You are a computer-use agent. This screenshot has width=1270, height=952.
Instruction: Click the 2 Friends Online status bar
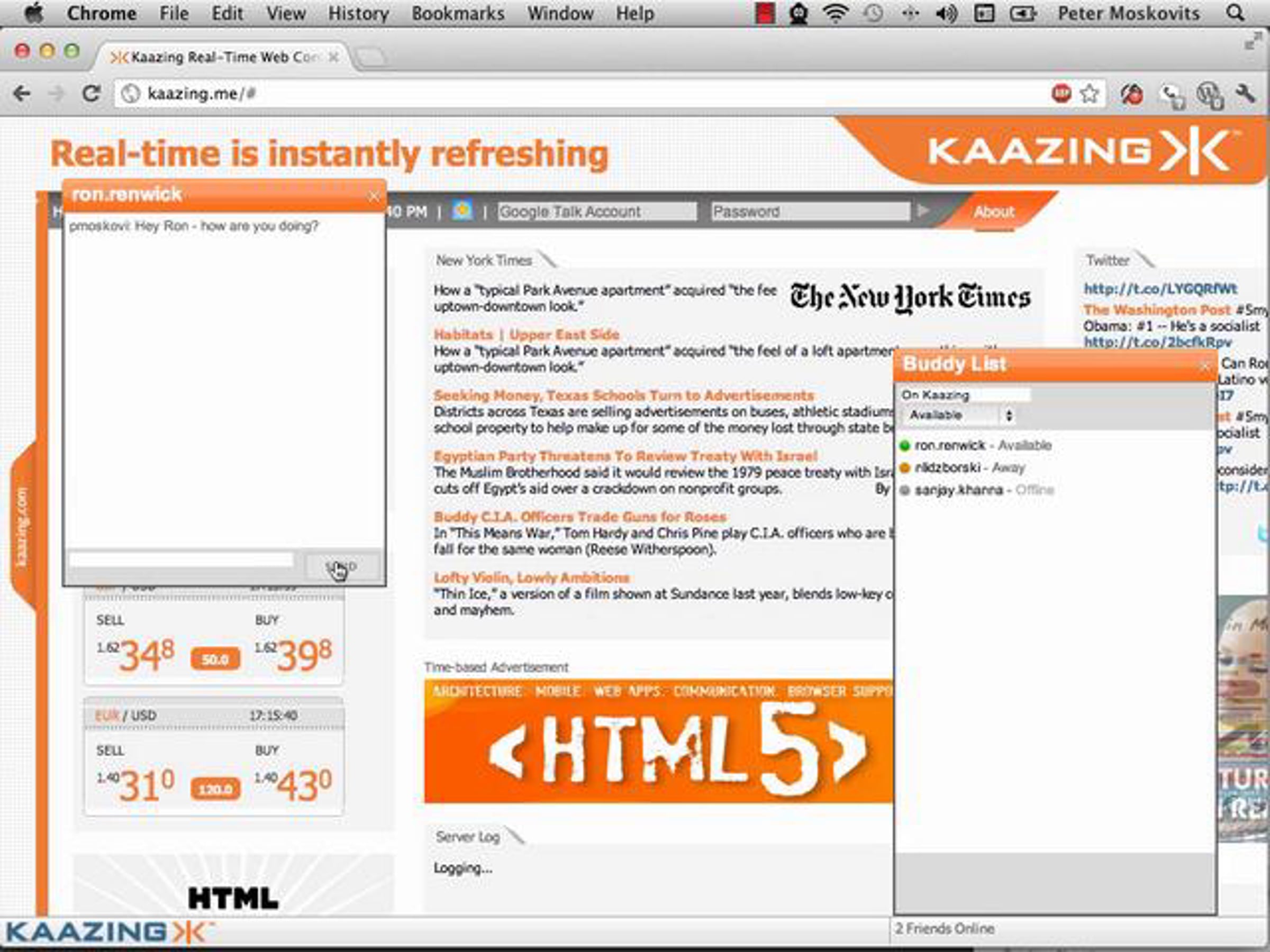[945, 929]
